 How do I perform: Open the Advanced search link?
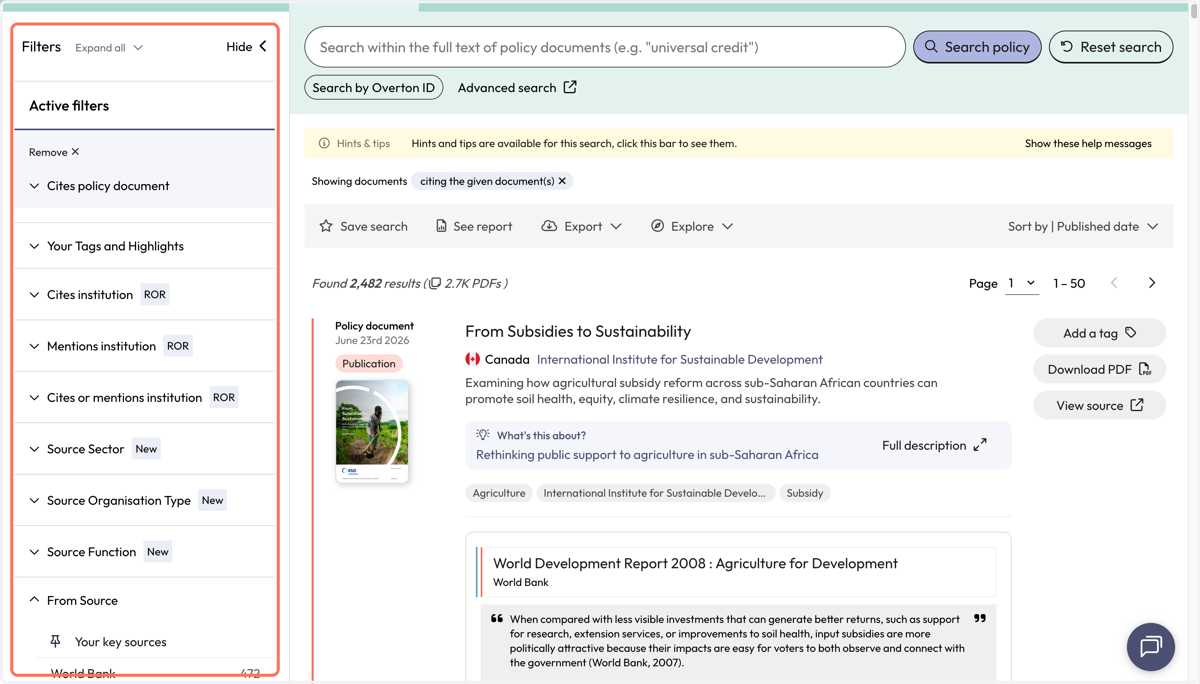pos(517,87)
